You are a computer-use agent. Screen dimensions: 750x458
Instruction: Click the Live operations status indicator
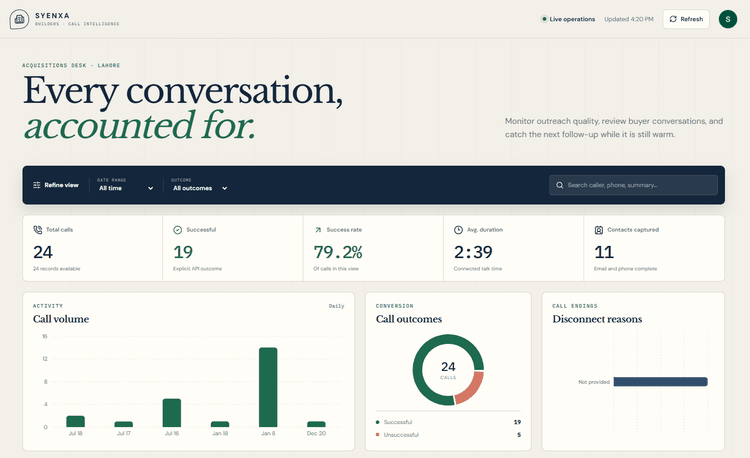(x=568, y=19)
